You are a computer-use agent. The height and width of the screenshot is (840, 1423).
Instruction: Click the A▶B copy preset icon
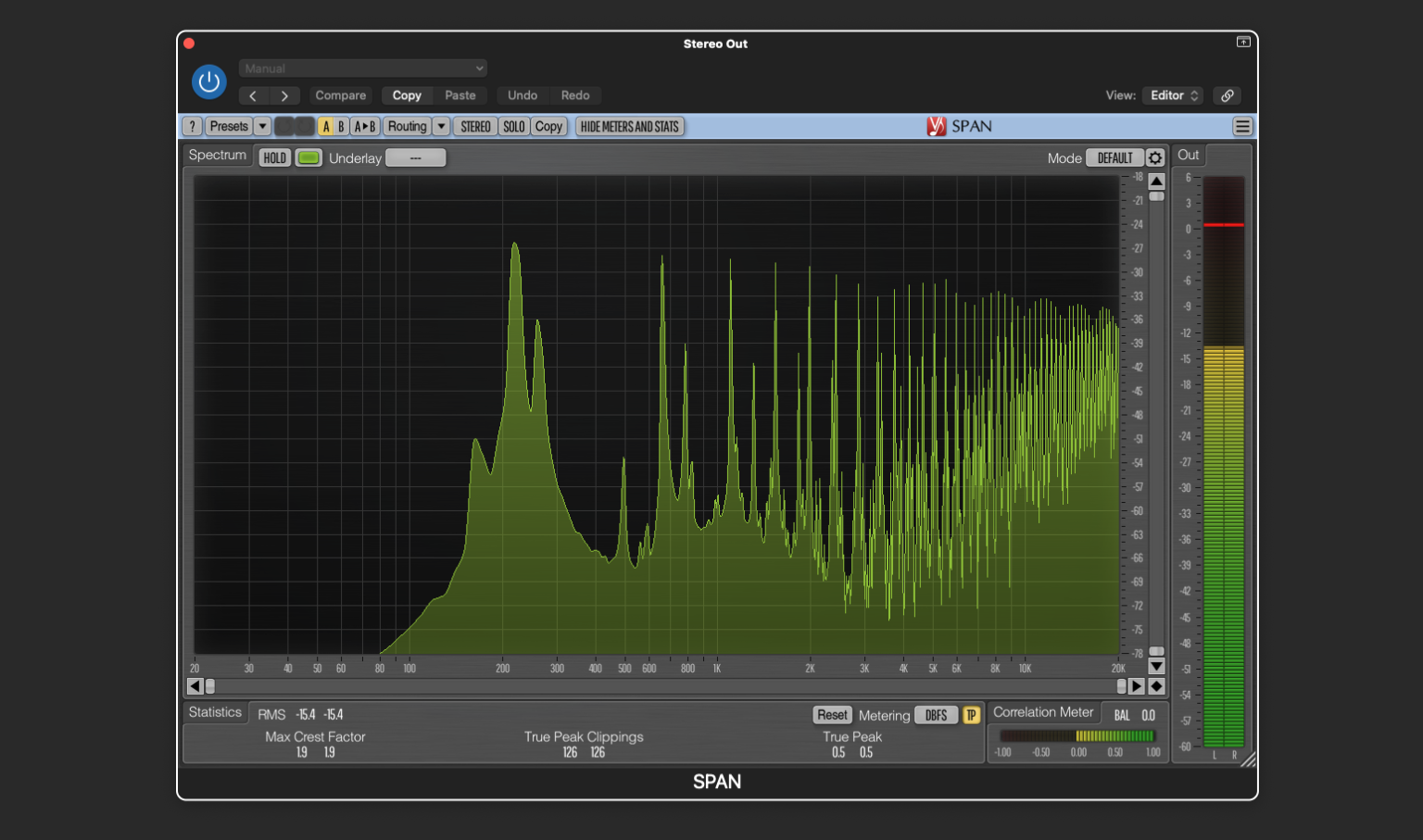click(365, 126)
